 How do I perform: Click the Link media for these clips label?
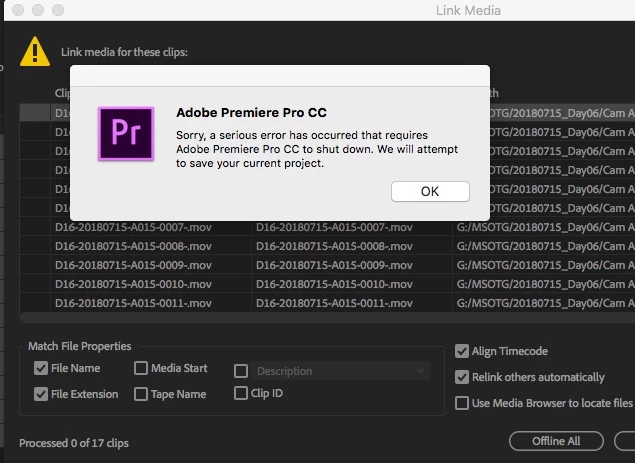pyautogui.click(x=124, y=52)
